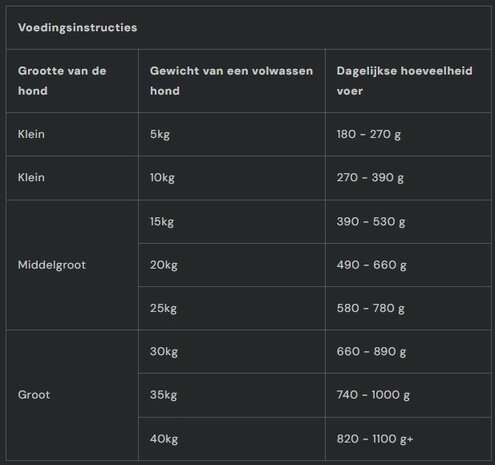Screen dimensions: 495x465
Task: Click the 490 - 660 g amount
Action: click(371, 265)
